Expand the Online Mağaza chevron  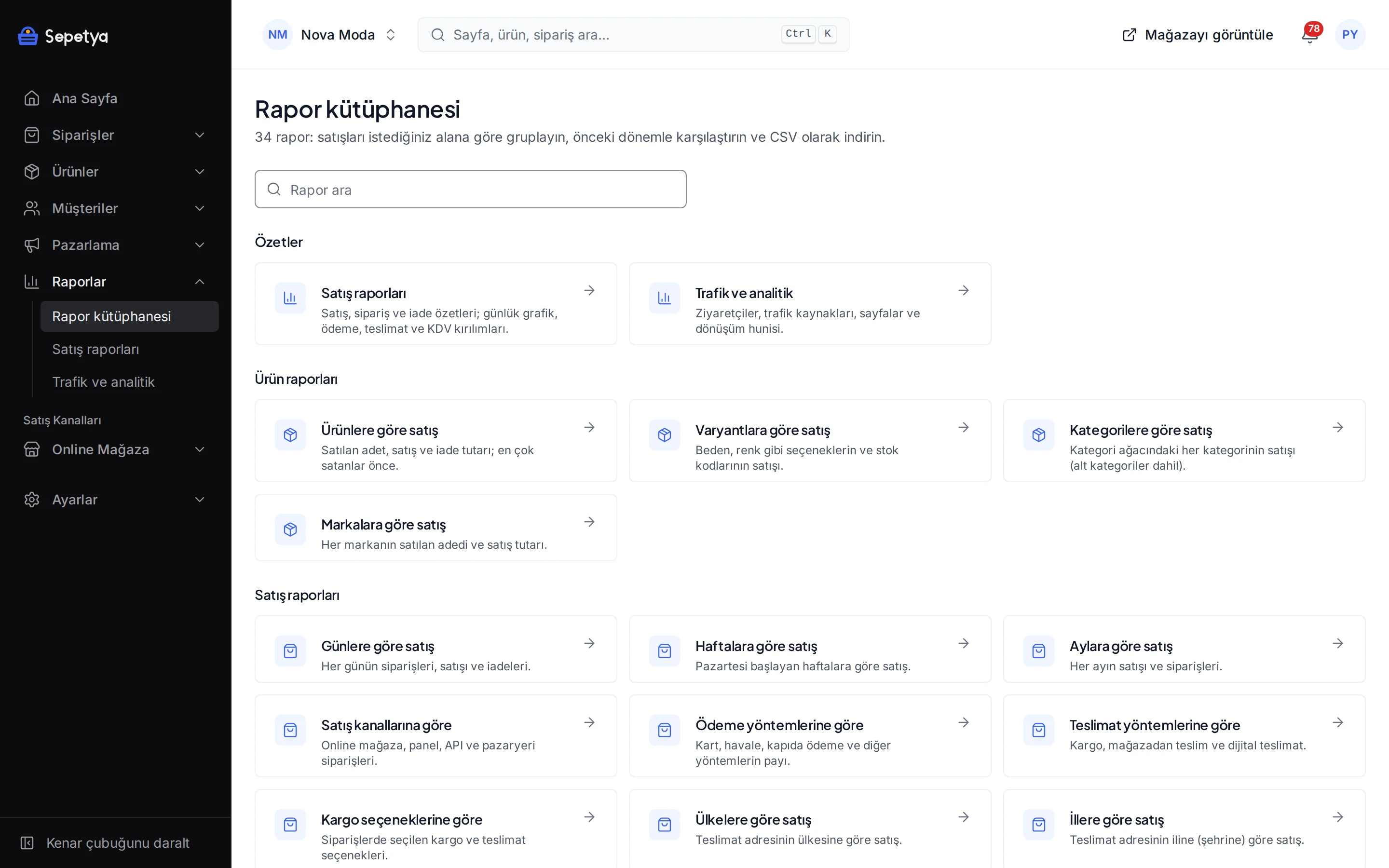200,449
